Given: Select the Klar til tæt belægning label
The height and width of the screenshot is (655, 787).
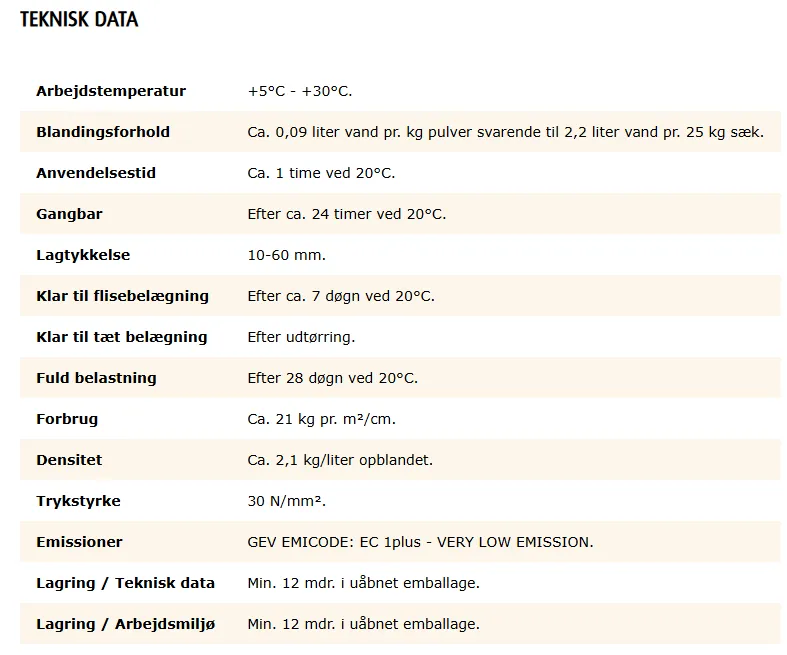Looking at the screenshot, I should [x=121, y=337].
